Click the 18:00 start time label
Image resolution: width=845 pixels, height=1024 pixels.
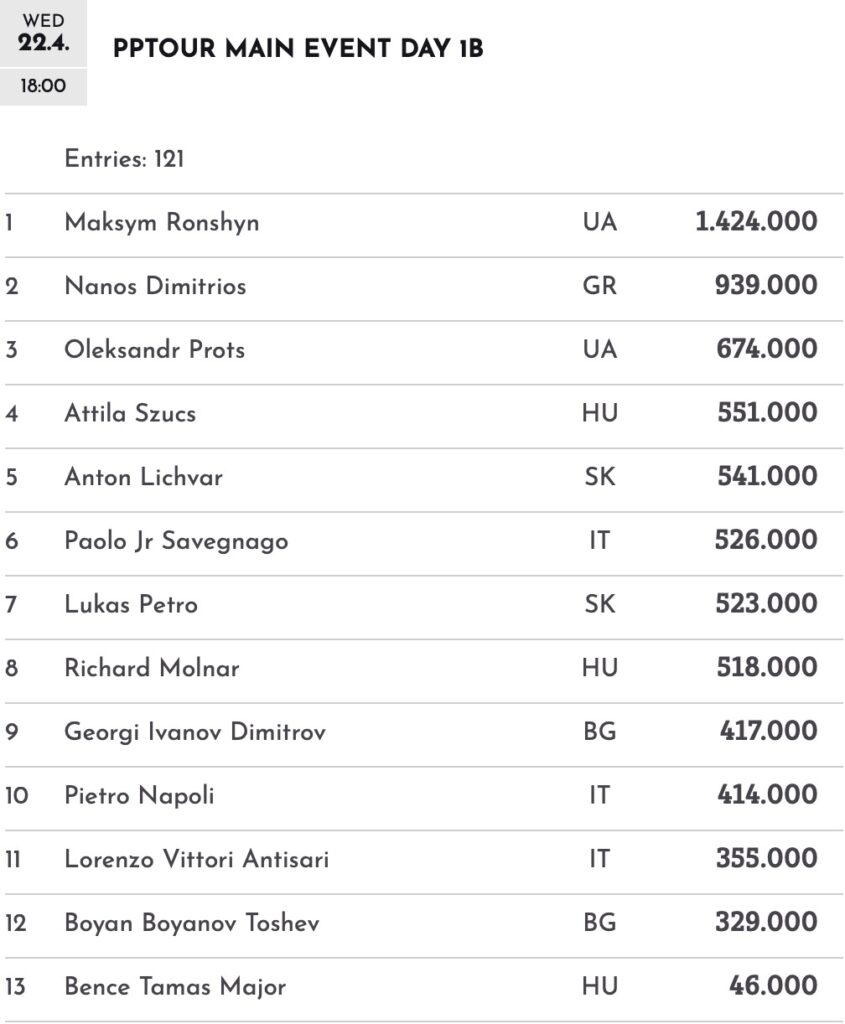click(43, 86)
